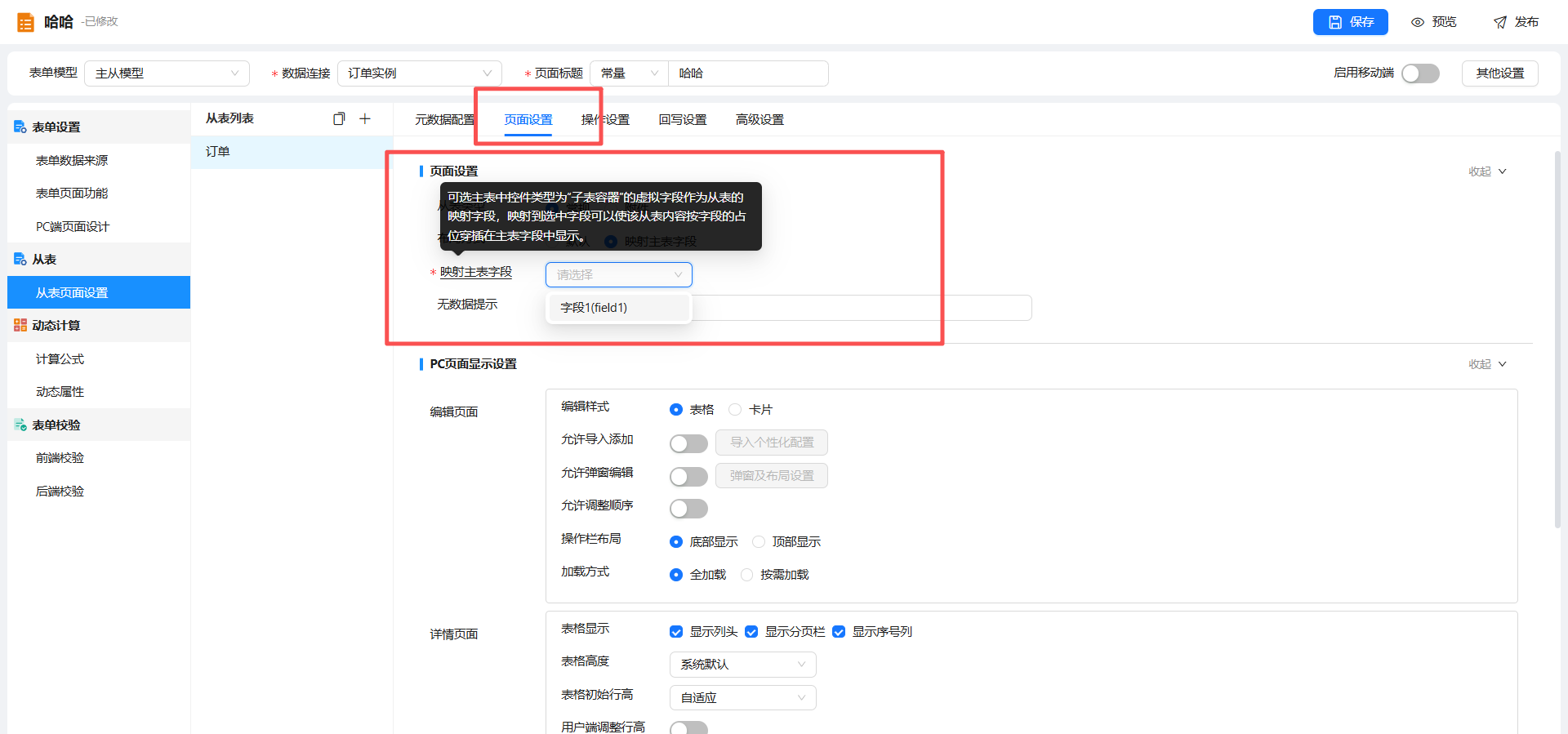The image size is (1568, 734).
Task: Enable the 允许弹窗编辑 switch
Action: (x=688, y=477)
